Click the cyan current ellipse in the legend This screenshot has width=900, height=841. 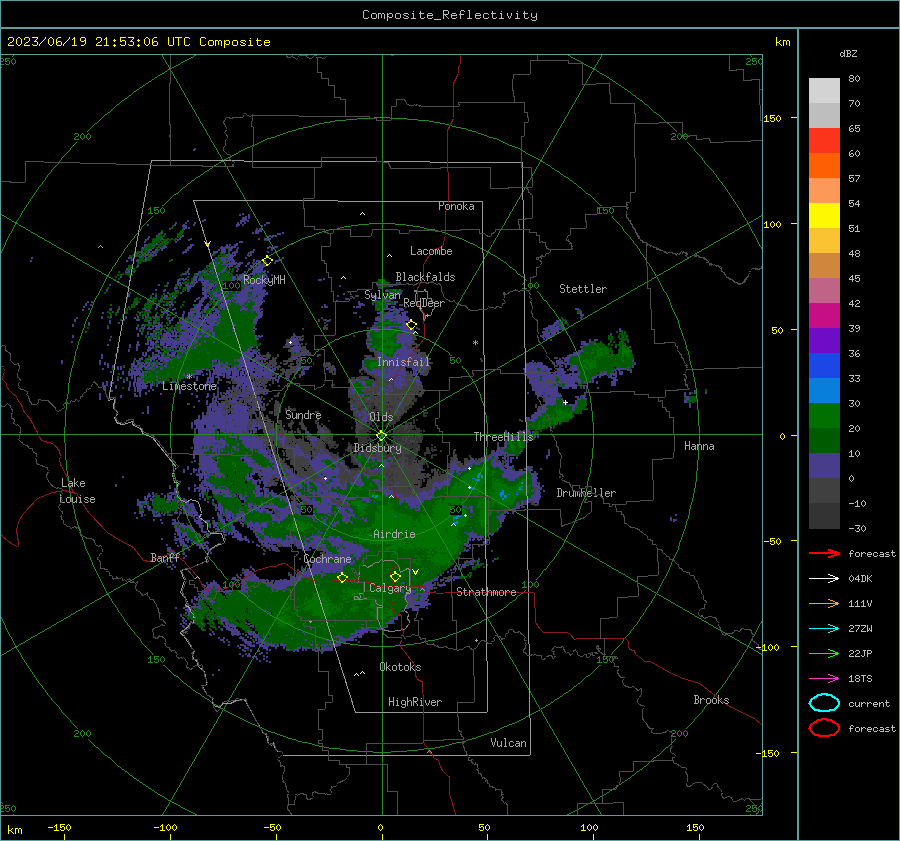click(824, 703)
